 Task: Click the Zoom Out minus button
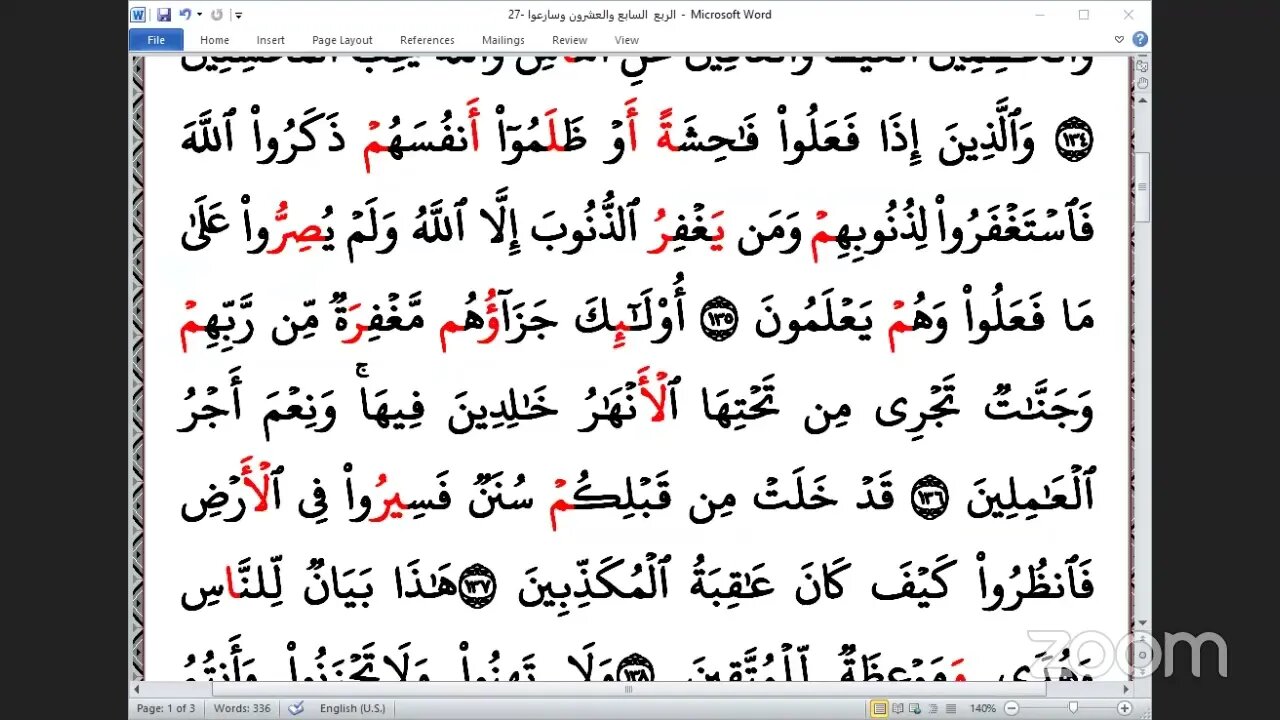1011,708
